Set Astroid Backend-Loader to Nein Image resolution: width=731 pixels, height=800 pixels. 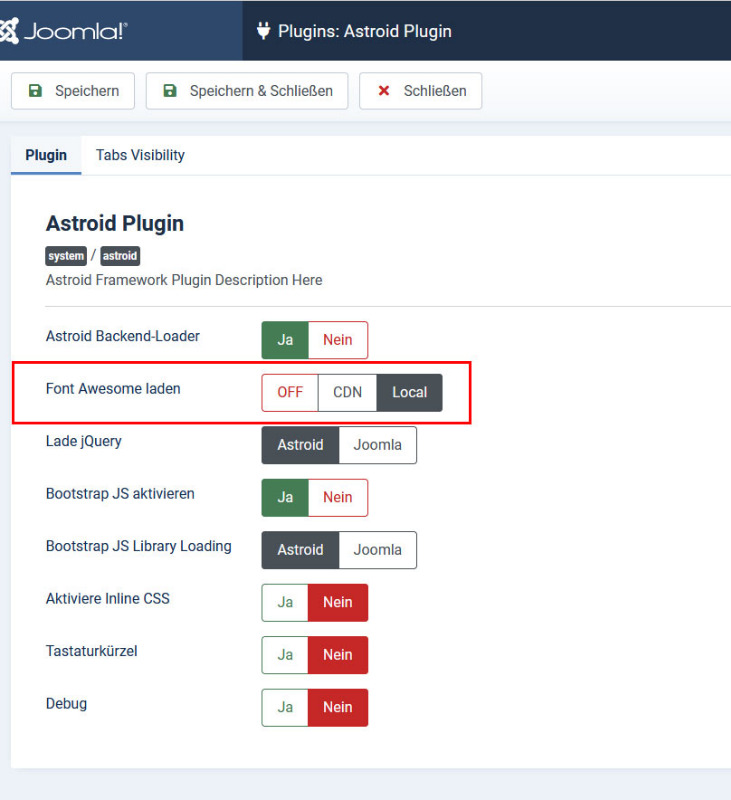click(x=338, y=340)
